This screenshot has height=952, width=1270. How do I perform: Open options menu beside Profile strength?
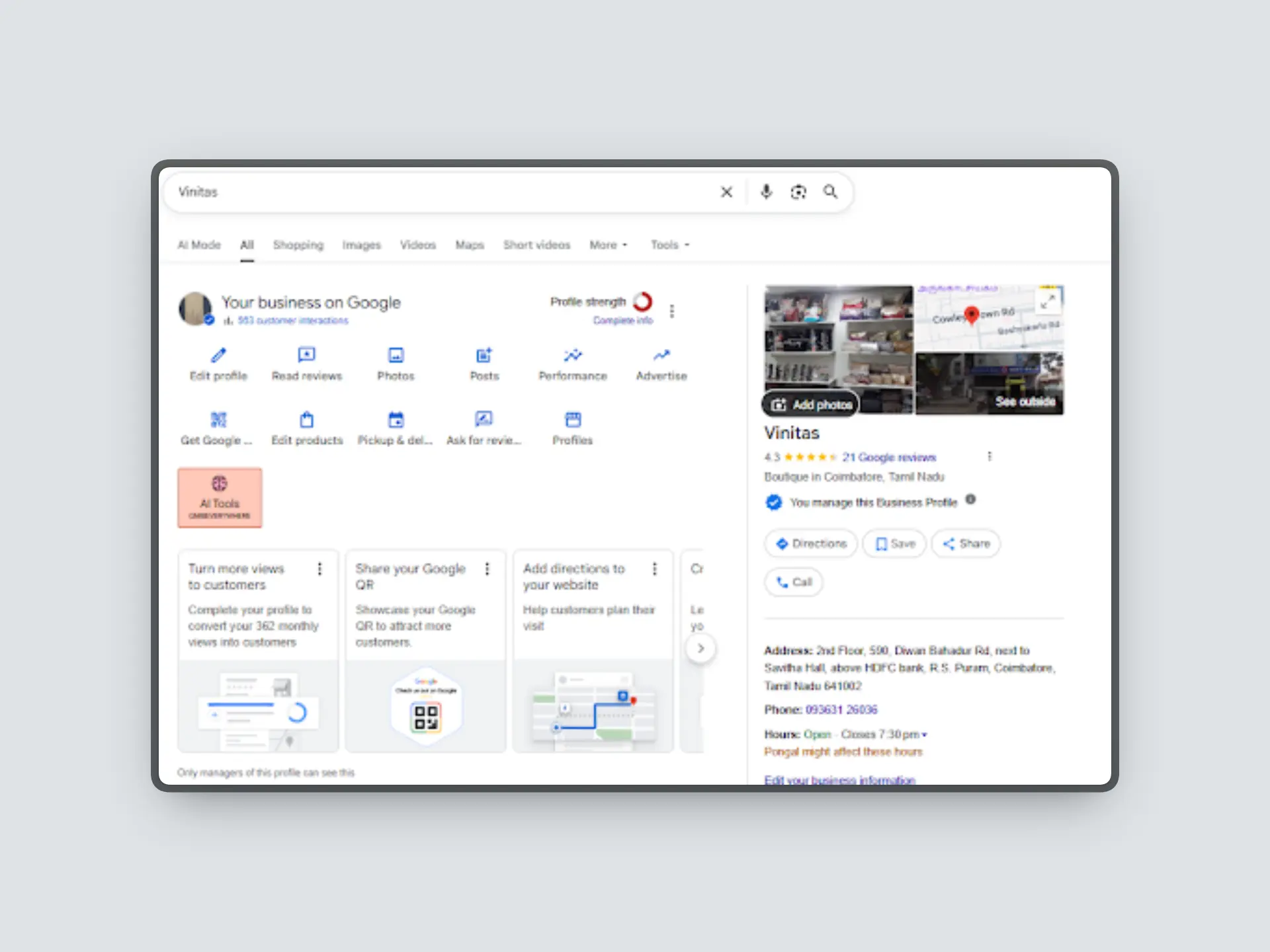[x=672, y=311]
